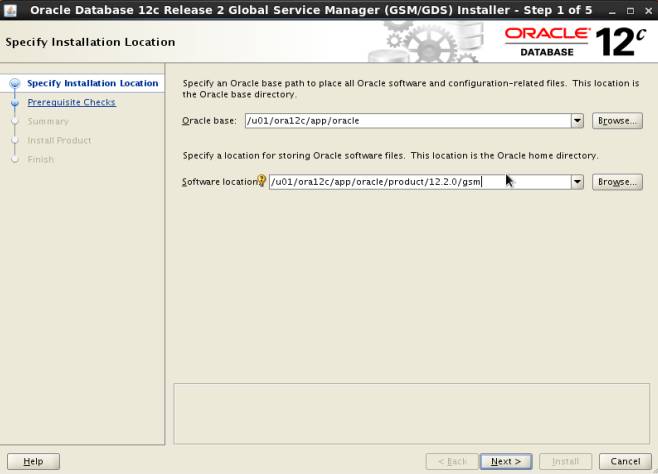
Task: Click the Finish step
Action: click(x=40, y=159)
